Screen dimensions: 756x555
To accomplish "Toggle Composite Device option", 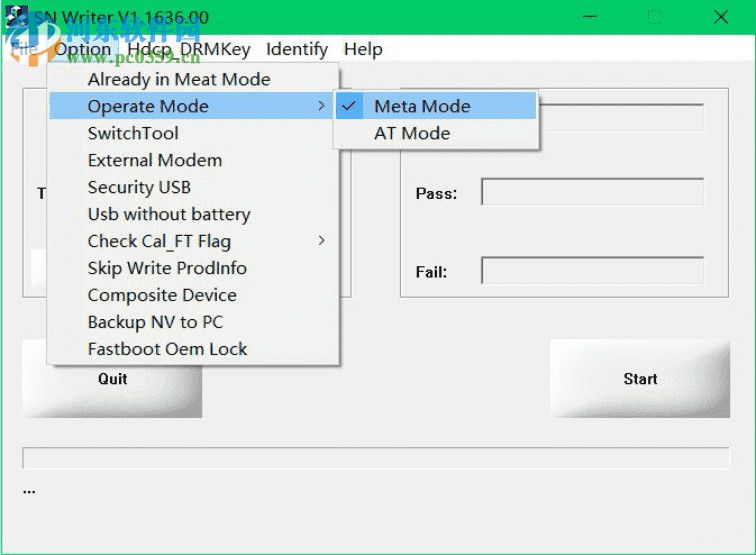I will (x=192, y=295).
